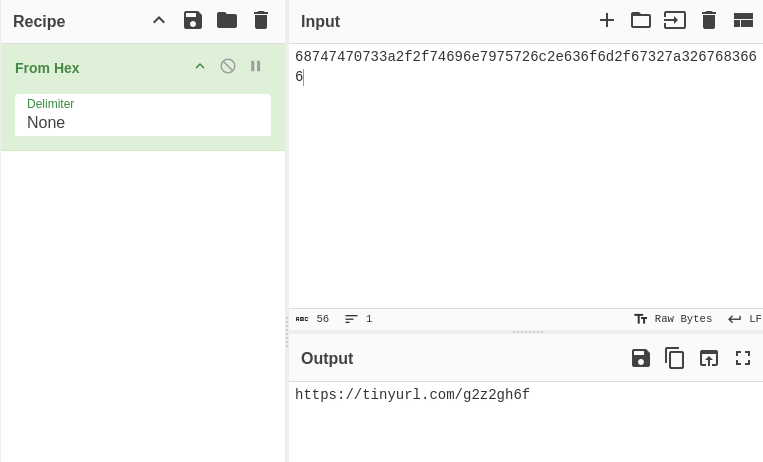Clear the recipe with trash icon
Screen dimensions: 763x462
coord(261,20)
